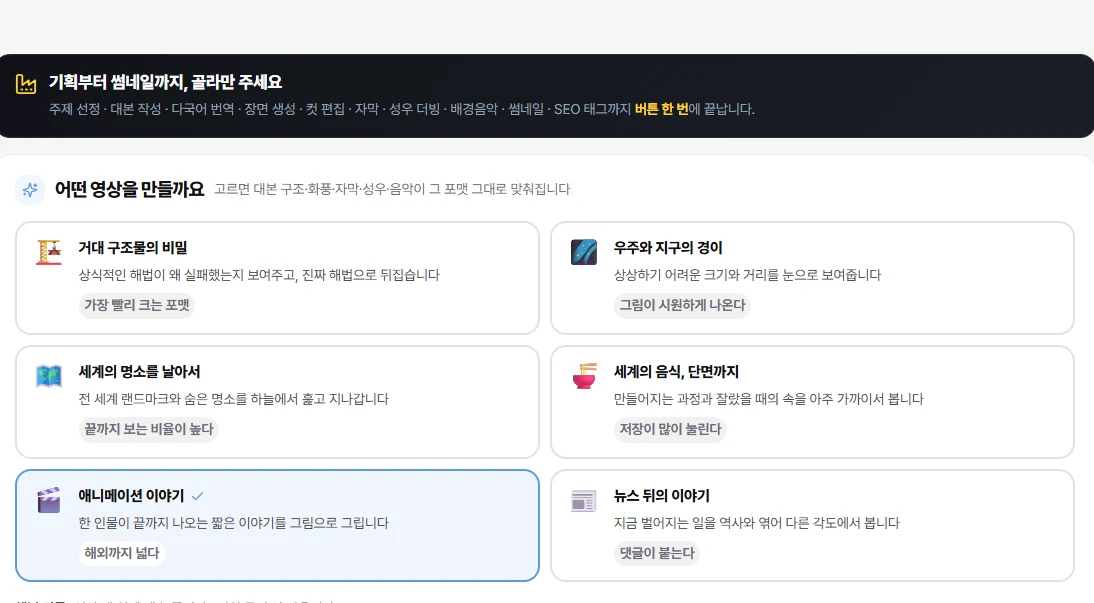Screen dimensions: 1094x603
Task: Select the 우주와 지구의 경이 format card
Action: pyautogui.click(x=812, y=278)
